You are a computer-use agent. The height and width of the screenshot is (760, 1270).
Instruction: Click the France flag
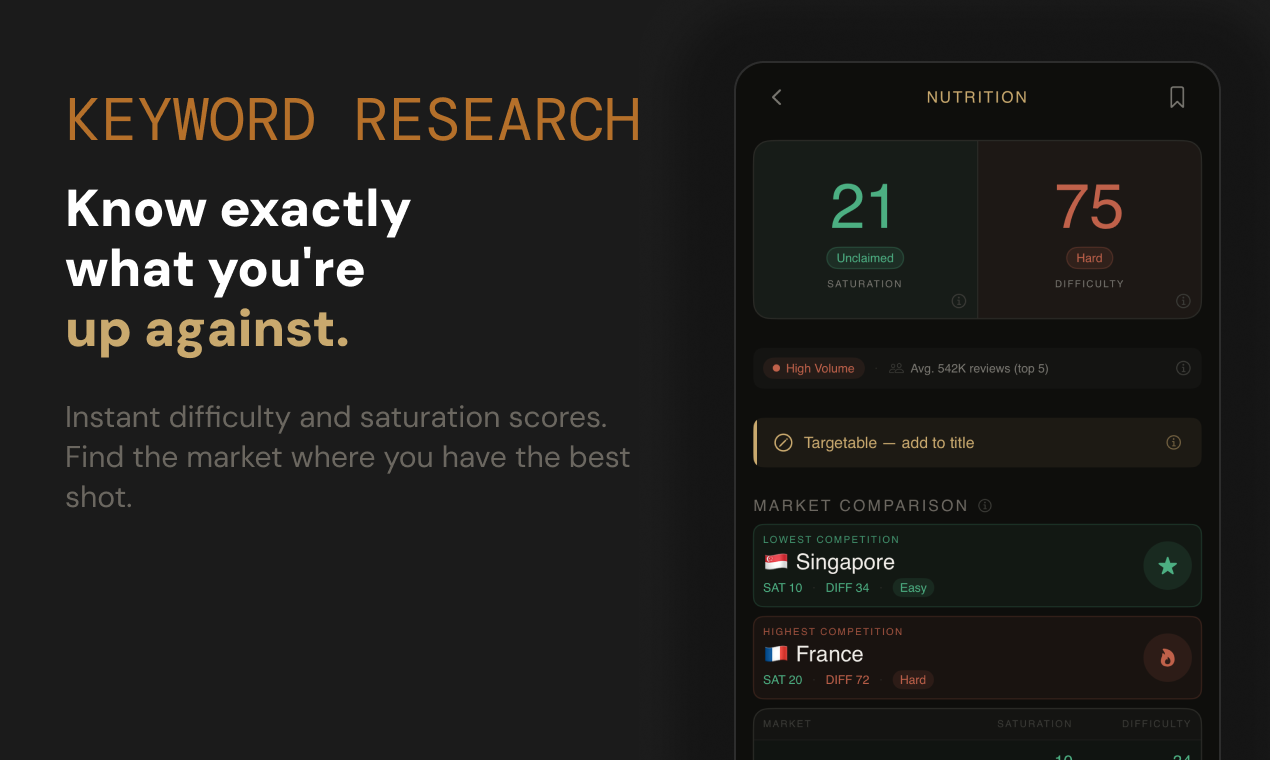[776, 654]
